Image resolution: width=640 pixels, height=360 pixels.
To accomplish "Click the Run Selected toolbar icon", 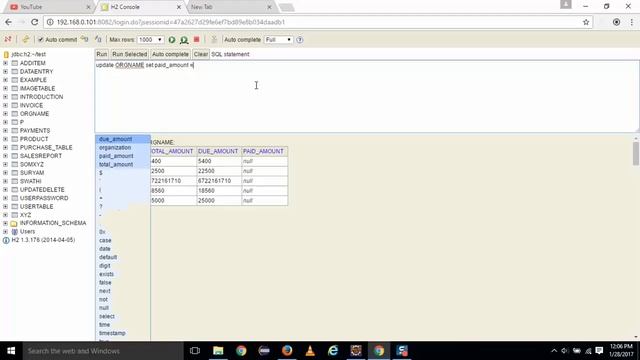I will pos(184,40).
